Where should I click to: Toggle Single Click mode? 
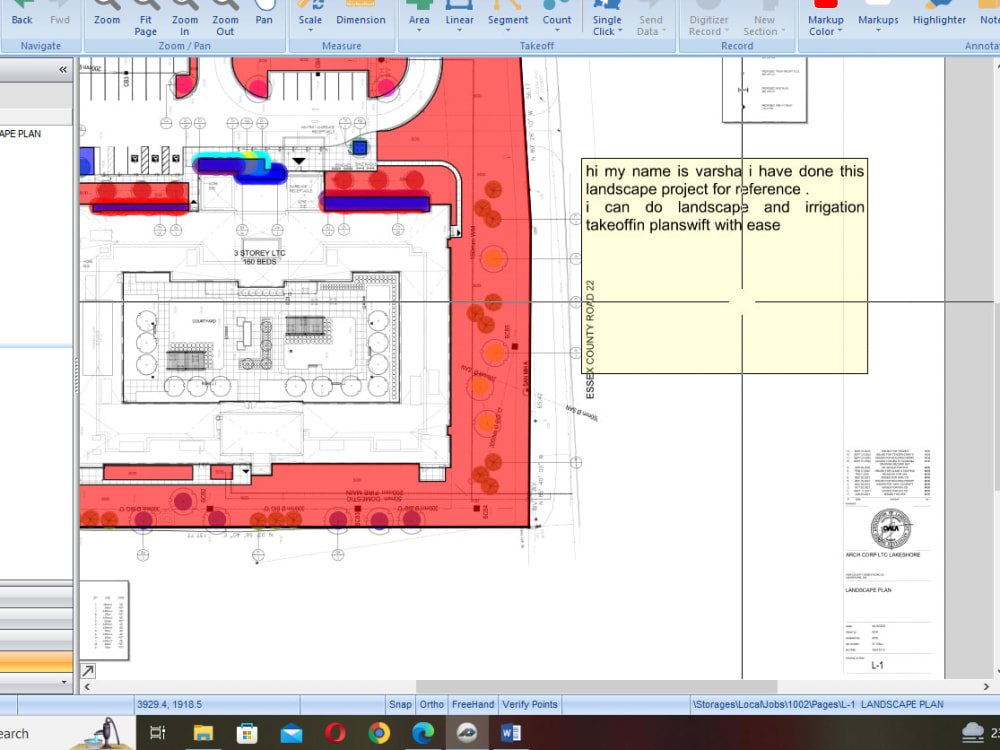[607, 19]
